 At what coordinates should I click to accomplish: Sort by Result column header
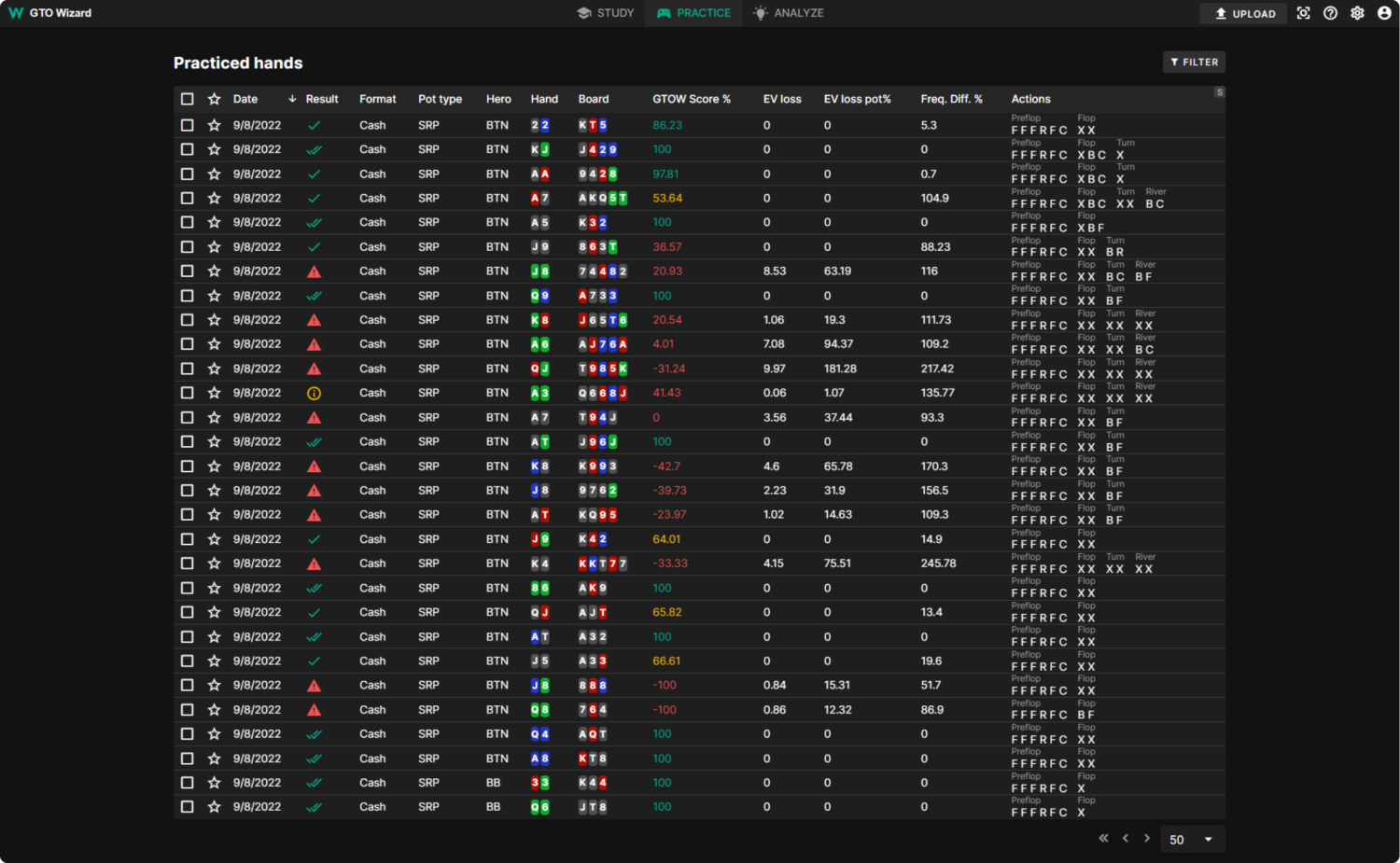pos(322,99)
